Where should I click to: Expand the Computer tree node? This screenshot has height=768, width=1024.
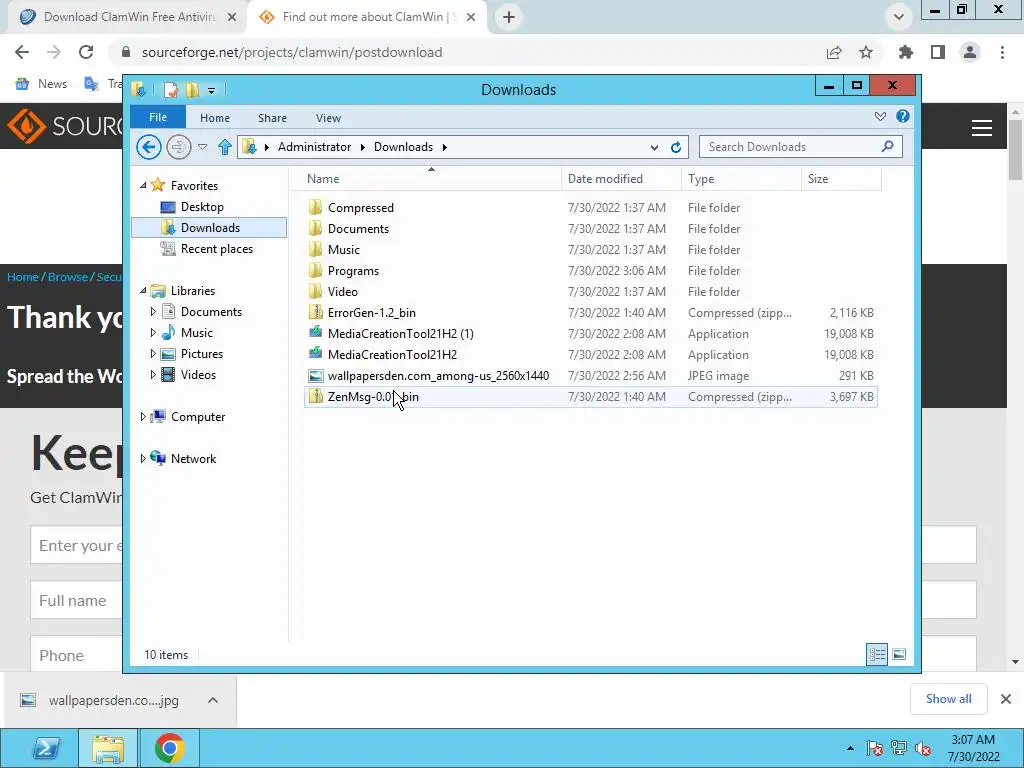pyautogui.click(x=143, y=417)
